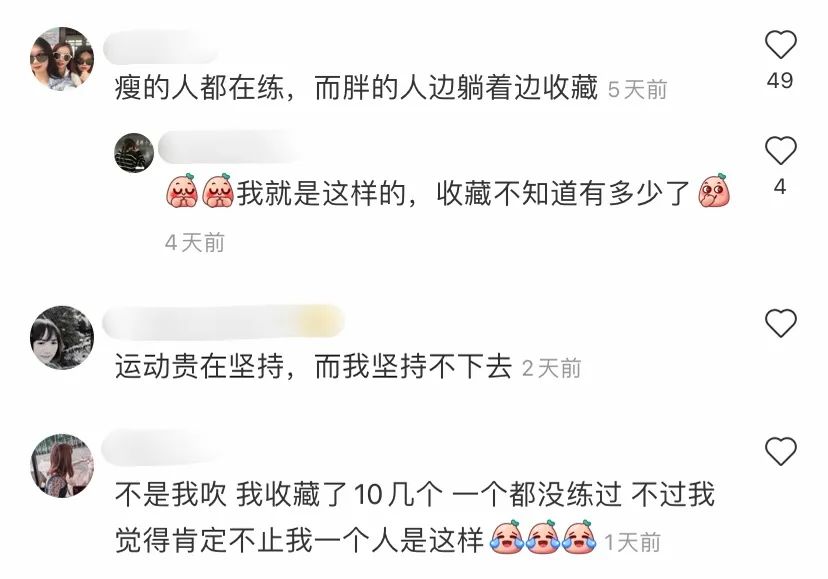This screenshot has width=828, height=579.
Task: Like the reply with 4 likes
Action: [780, 151]
